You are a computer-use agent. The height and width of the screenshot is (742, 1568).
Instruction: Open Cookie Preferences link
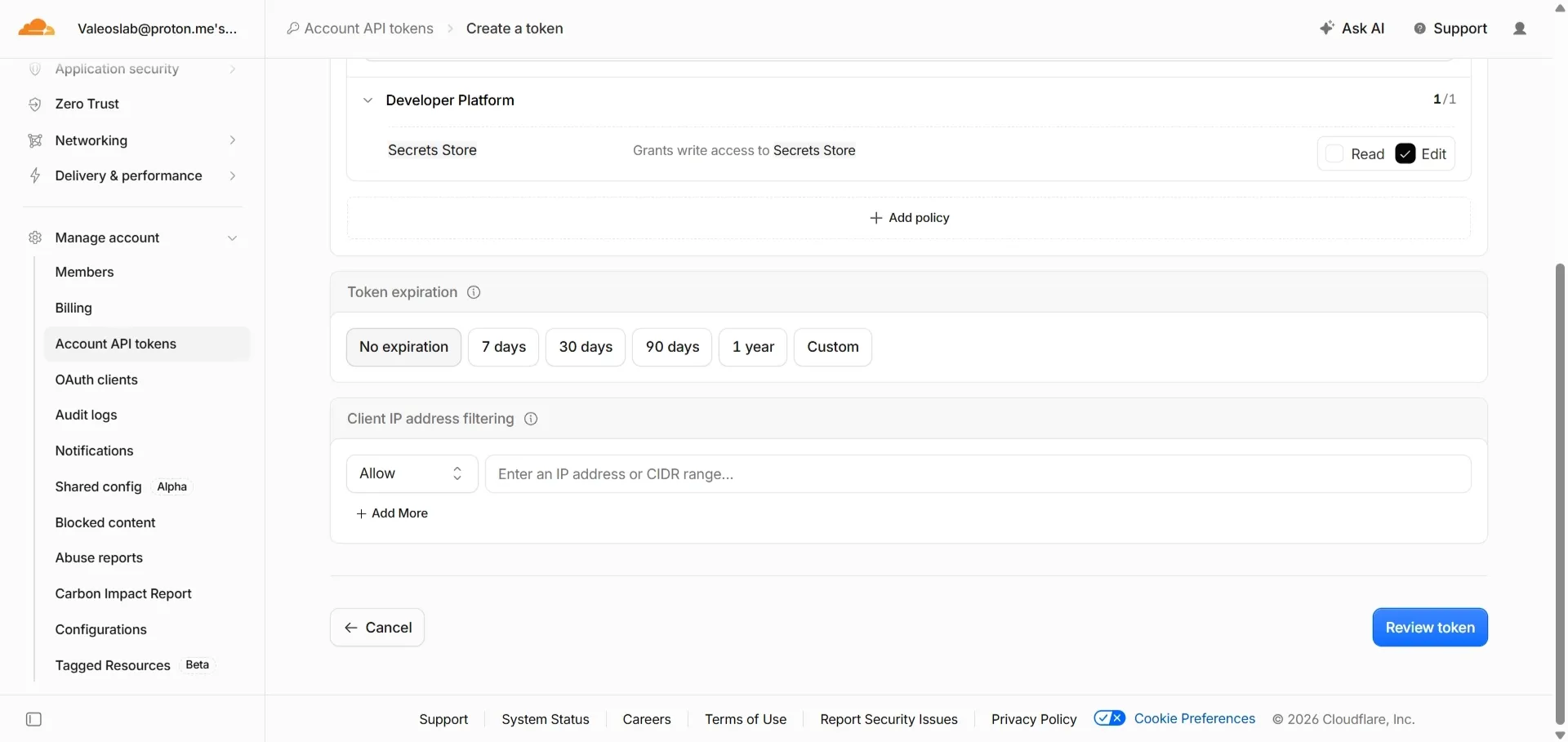(1195, 718)
